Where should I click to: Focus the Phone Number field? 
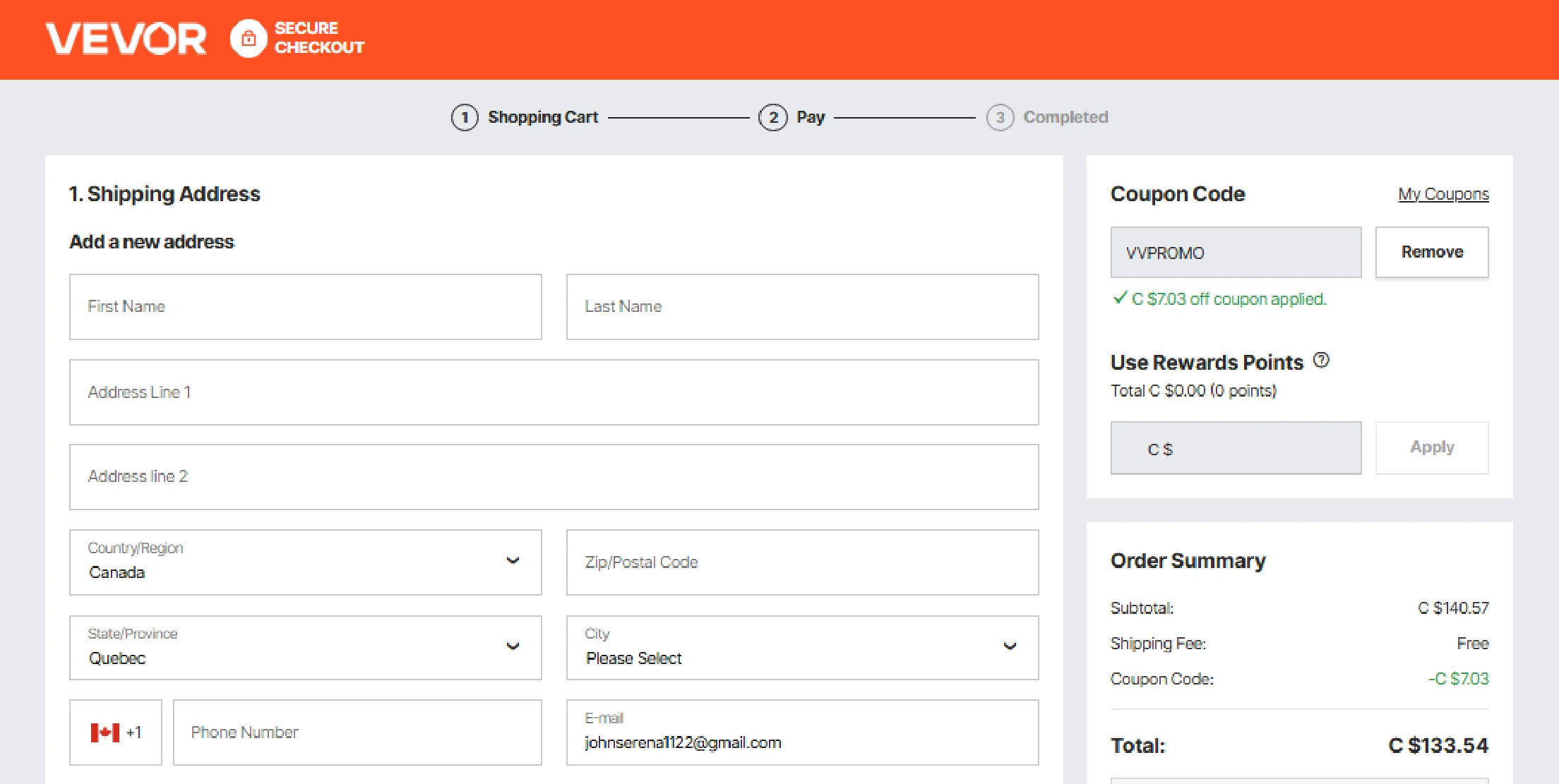[x=357, y=732]
